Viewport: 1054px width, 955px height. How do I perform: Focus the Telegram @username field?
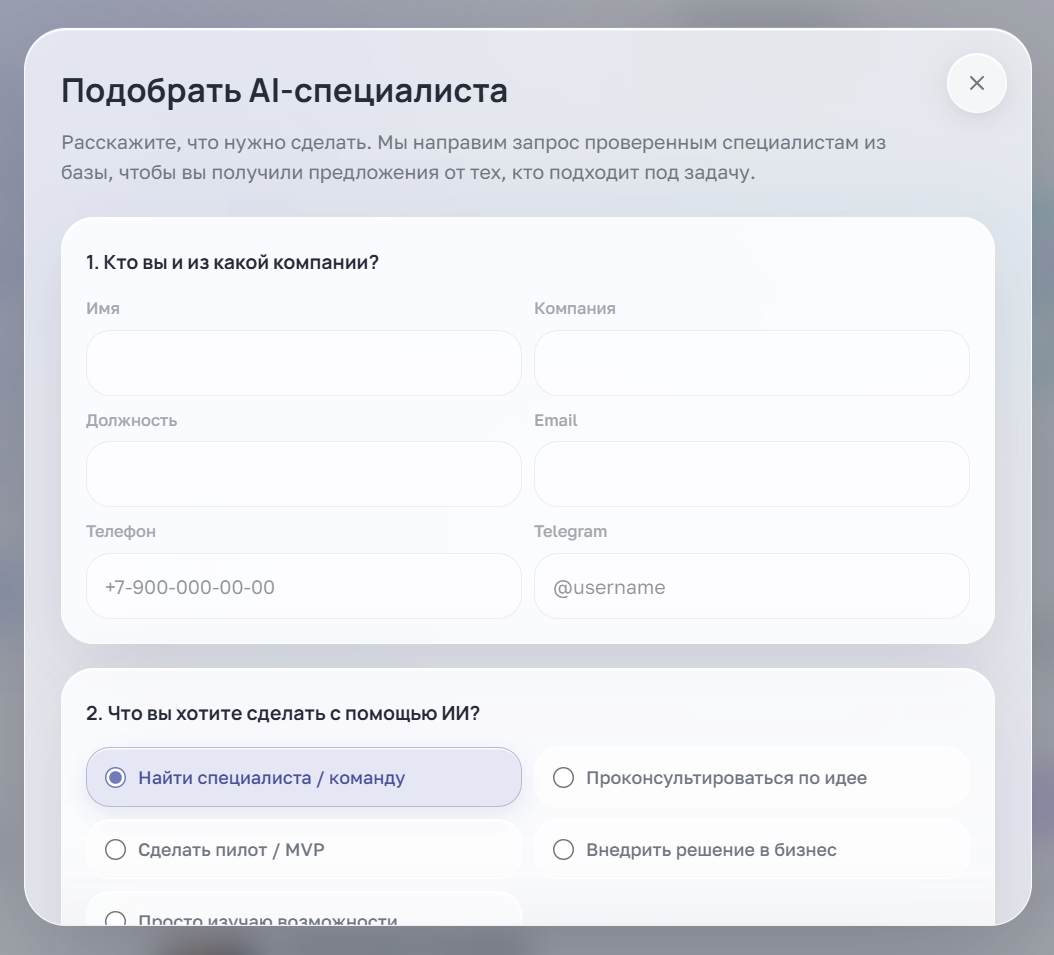click(751, 586)
